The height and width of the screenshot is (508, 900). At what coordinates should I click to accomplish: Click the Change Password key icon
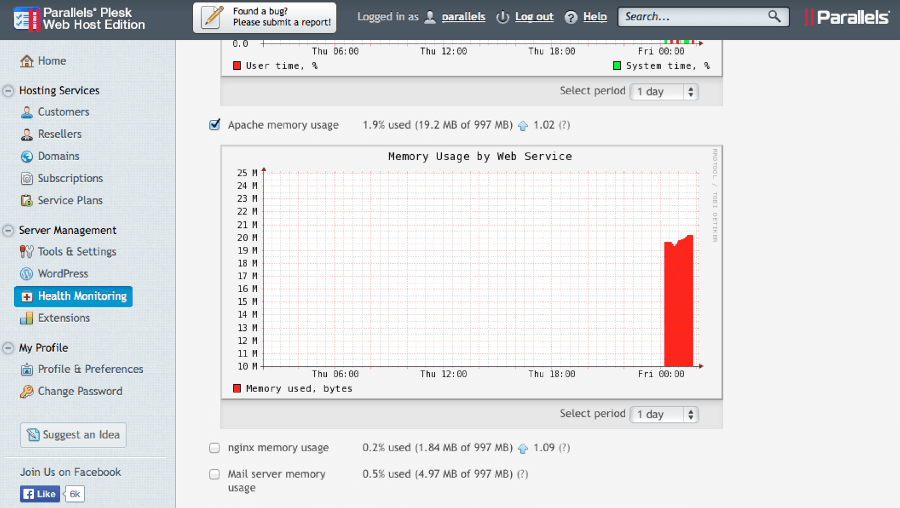coord(26,391)
